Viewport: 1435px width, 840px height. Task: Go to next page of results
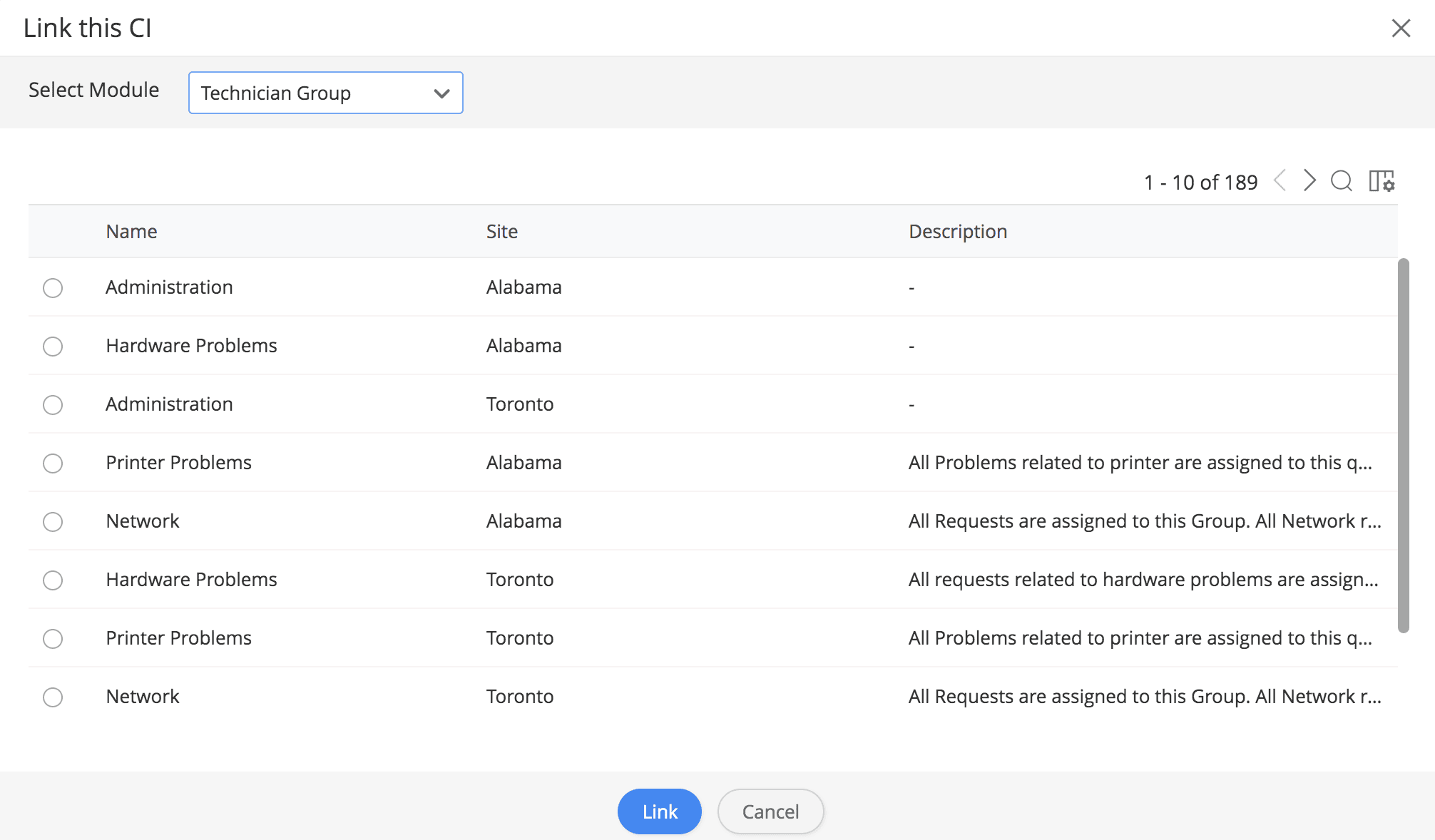pos(1309,180)
